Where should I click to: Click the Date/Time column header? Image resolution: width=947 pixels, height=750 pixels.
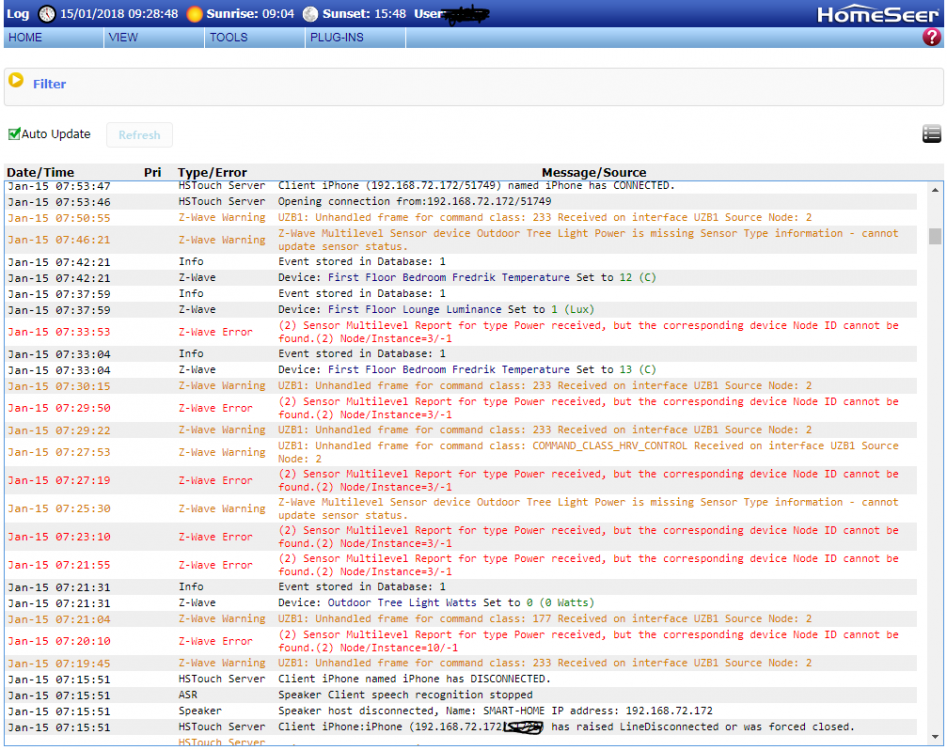(x=40, y=172)
